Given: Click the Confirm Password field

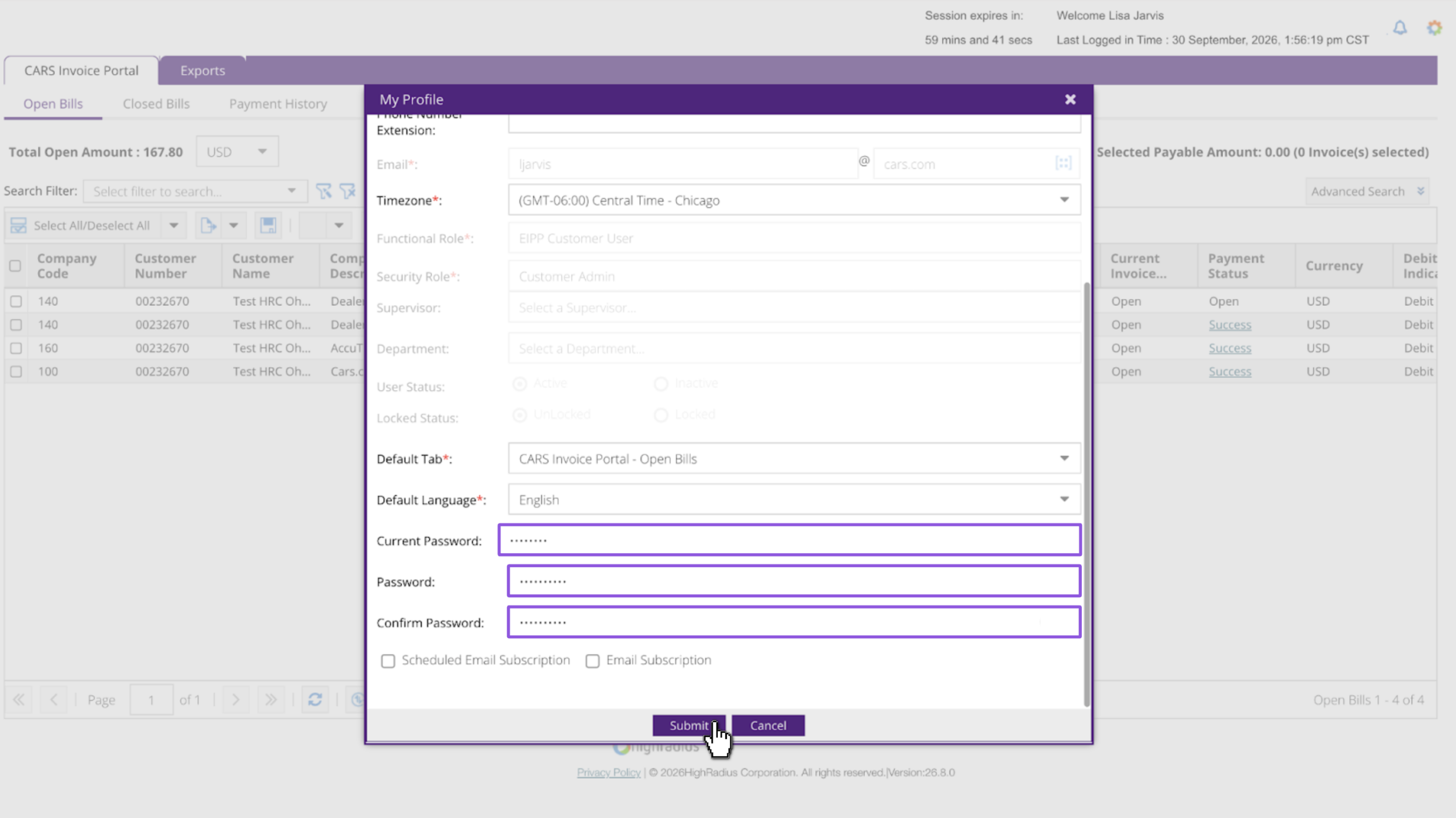Looking at the screenshot, I should [794, 621].
